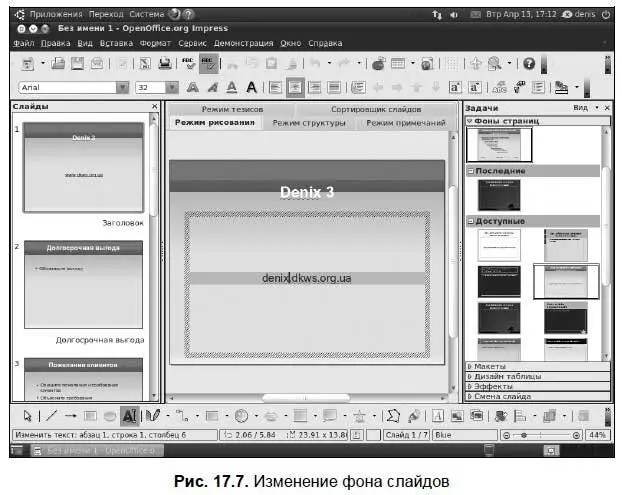Open the Fontwork Gallery icon
Screen dimensions: 622x495
438,416
